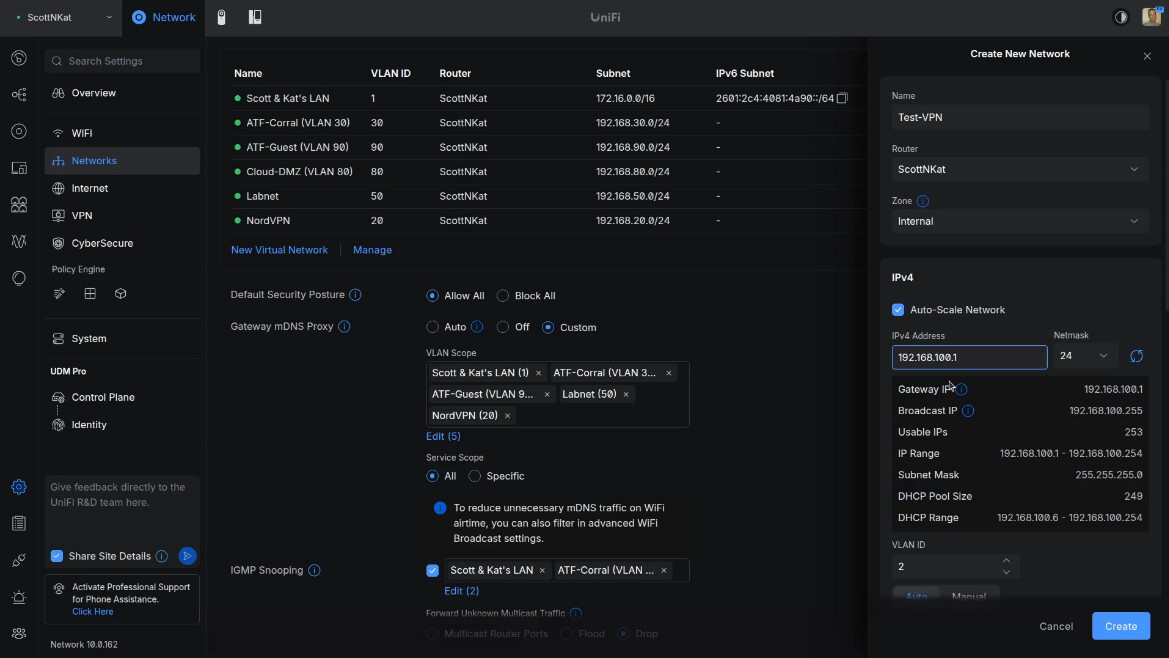Viewport: 1169px width, 658px height.
Task: Copy the IPv6 subnet with copy icon
Action: [x=842, y=98]
